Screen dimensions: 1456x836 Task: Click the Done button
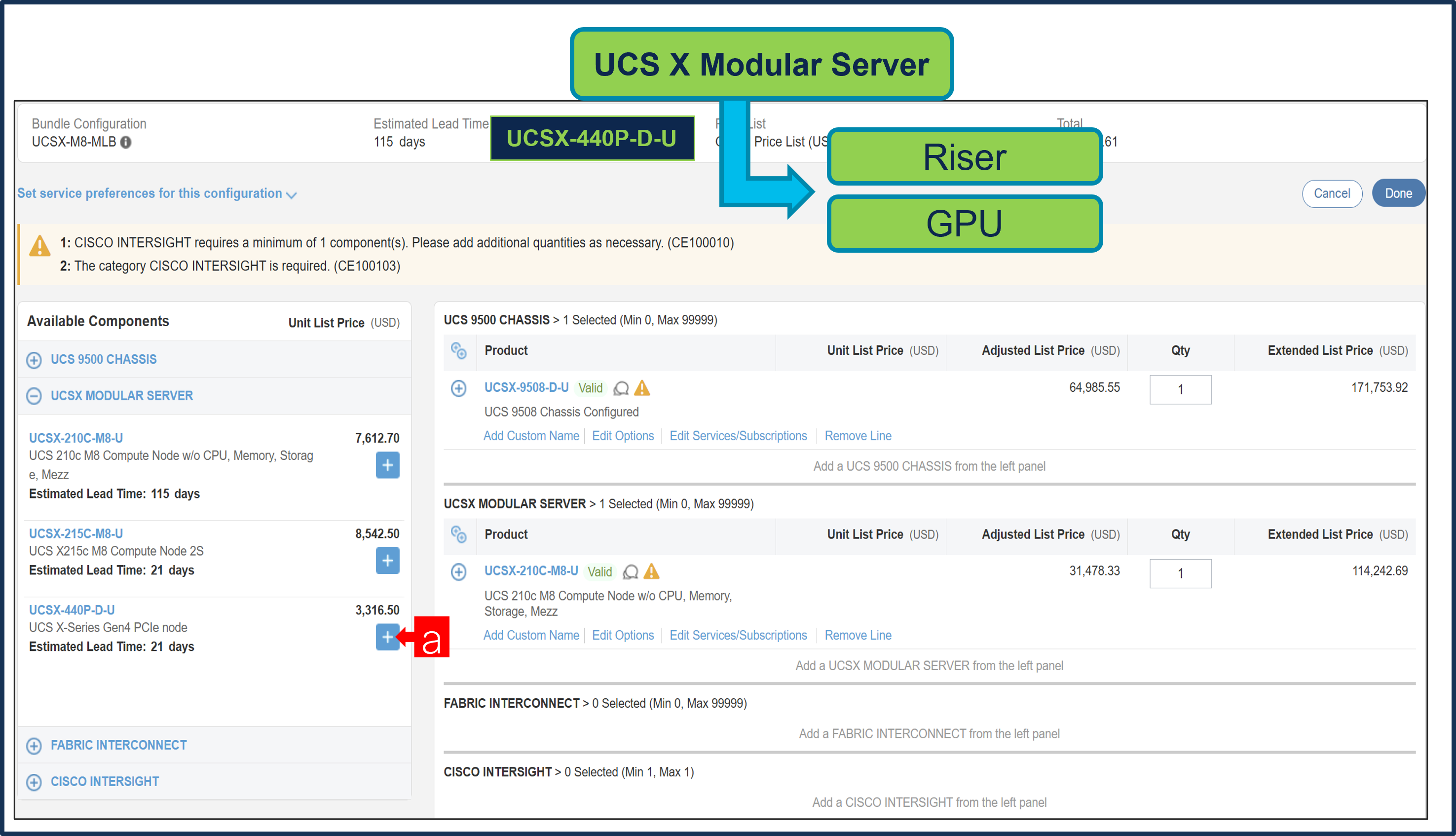click(x=1398, y=193)
